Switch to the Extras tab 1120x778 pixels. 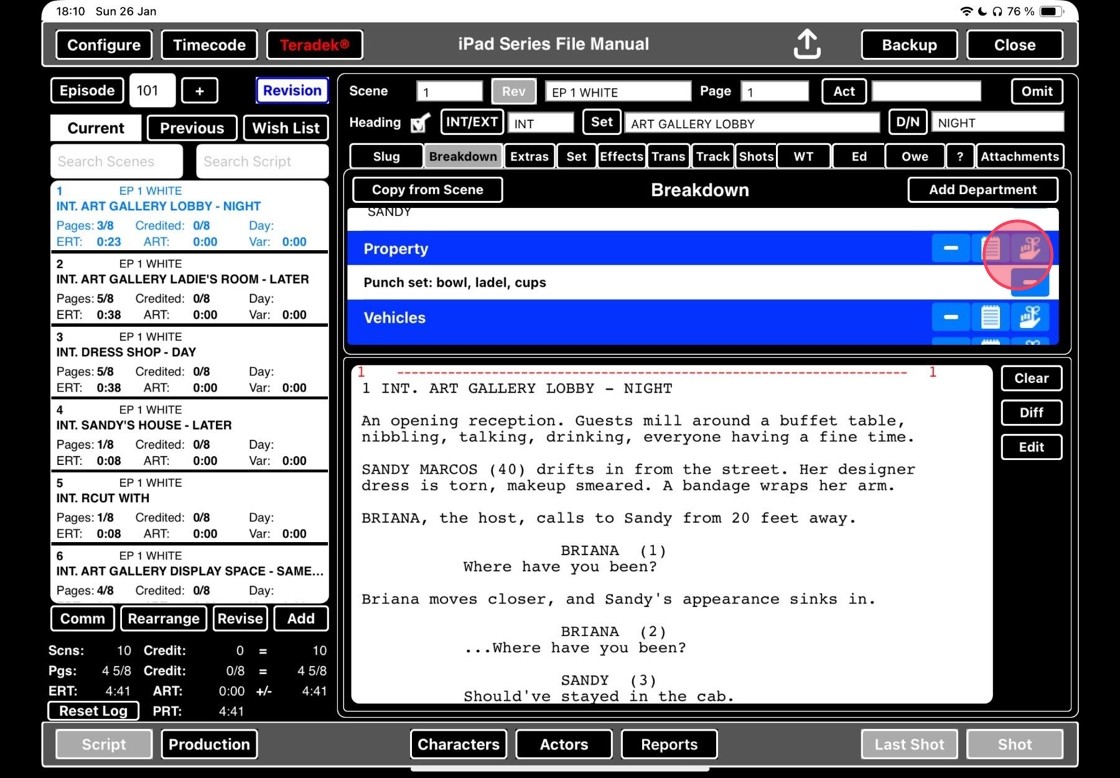coord(529,156)
